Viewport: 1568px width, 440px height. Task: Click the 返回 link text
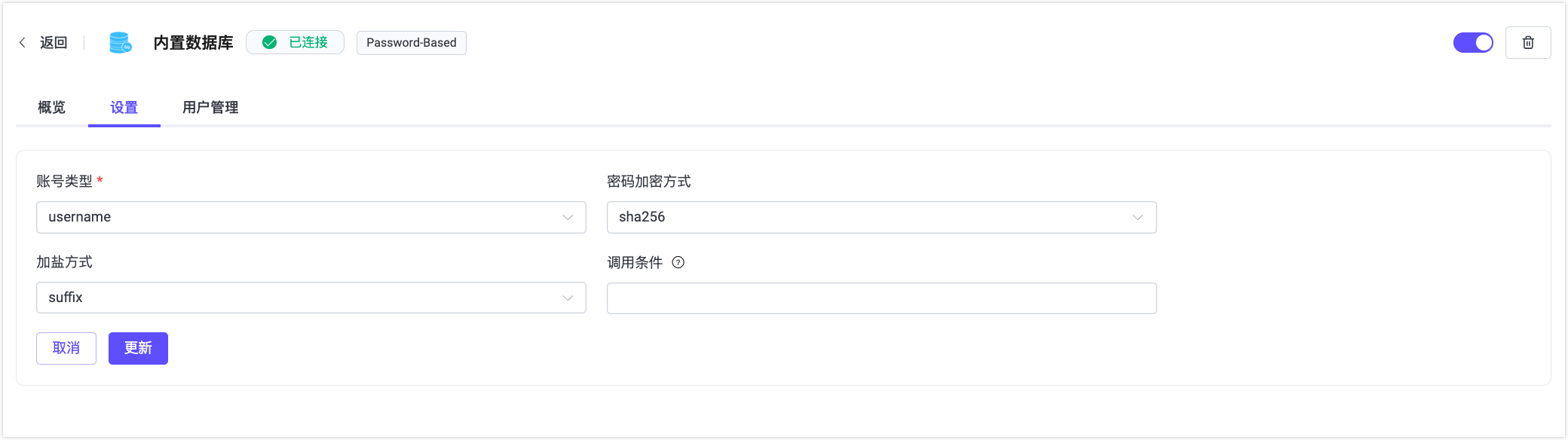54,43
